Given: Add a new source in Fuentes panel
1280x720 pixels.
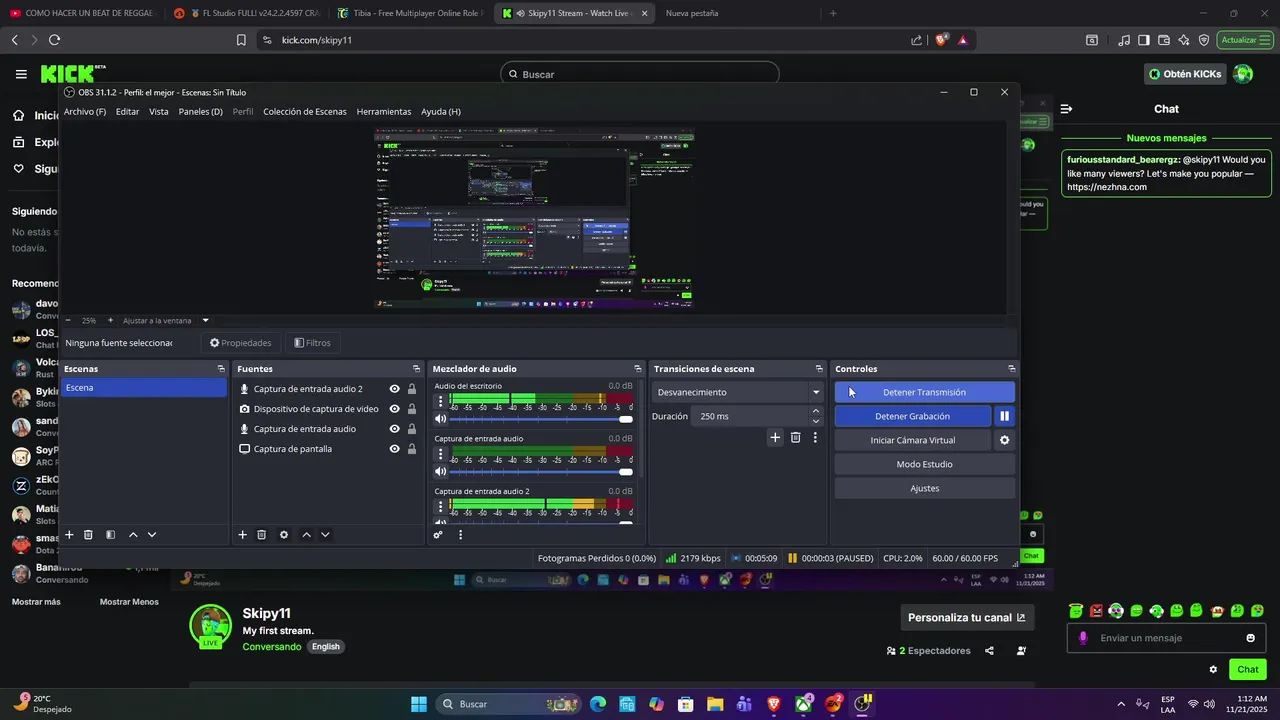Looking at the screenshot, I should pyautogui.click(x=242, y=535).
